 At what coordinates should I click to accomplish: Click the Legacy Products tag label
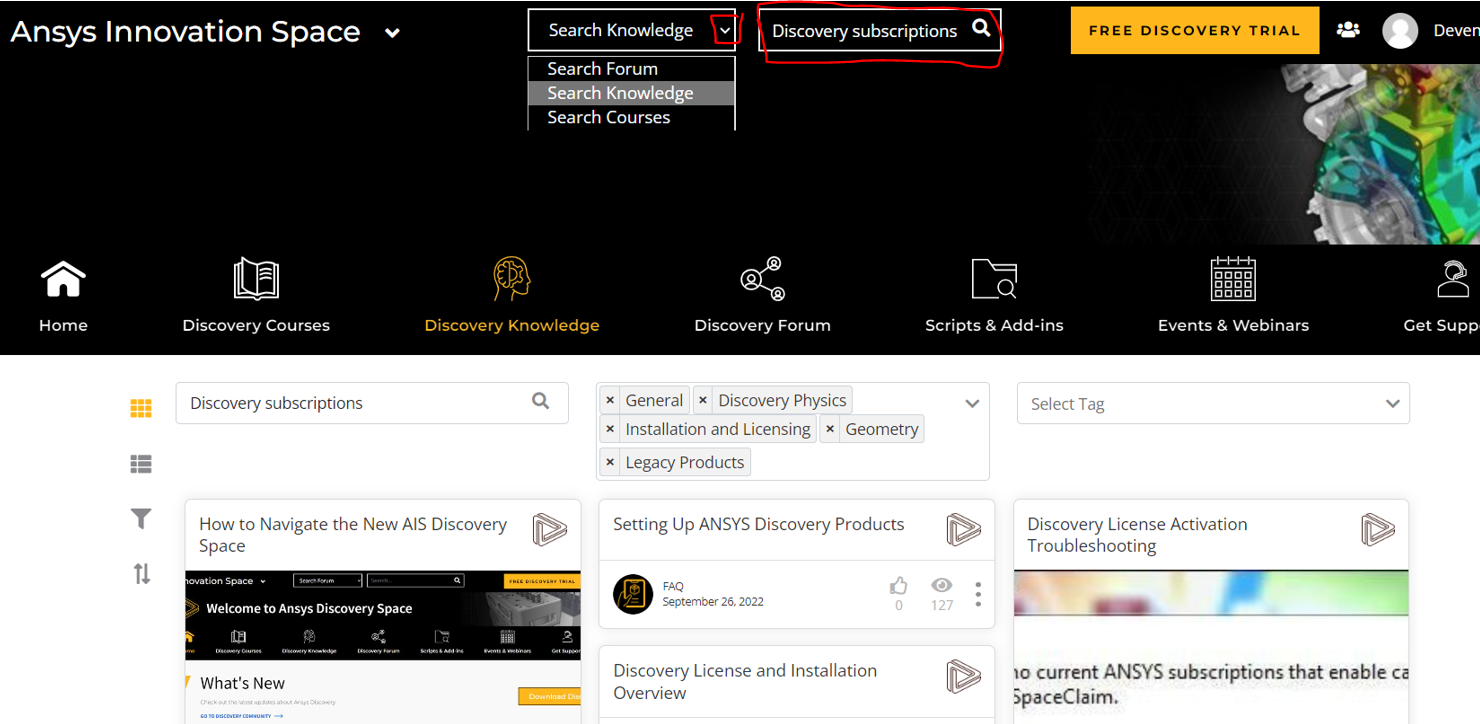(x=685, y=462)
